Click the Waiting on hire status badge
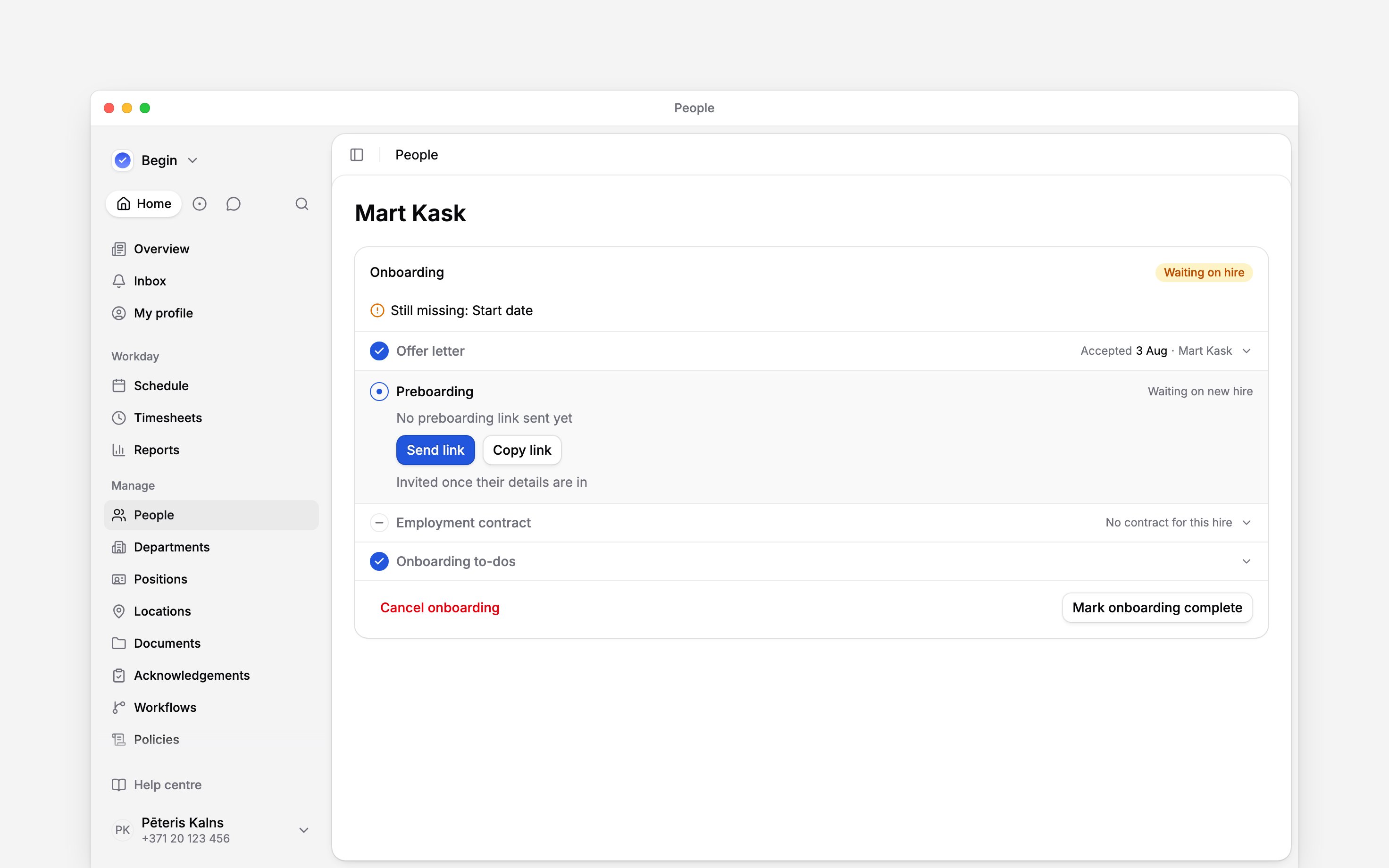The width and height of the screenshot is (1389, 868). pos(1204,272)
